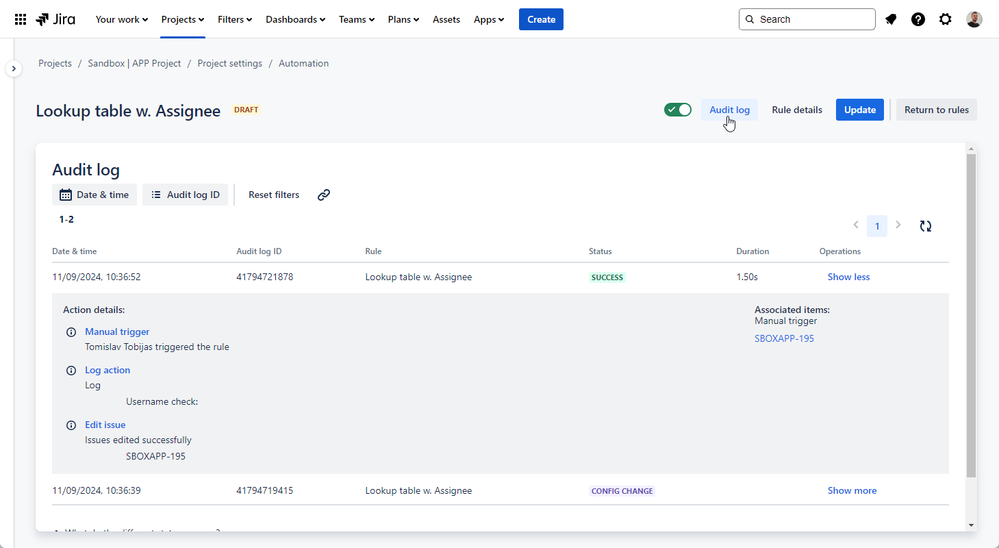Open Dashboards dropdown menu

[x=295, y=20]
